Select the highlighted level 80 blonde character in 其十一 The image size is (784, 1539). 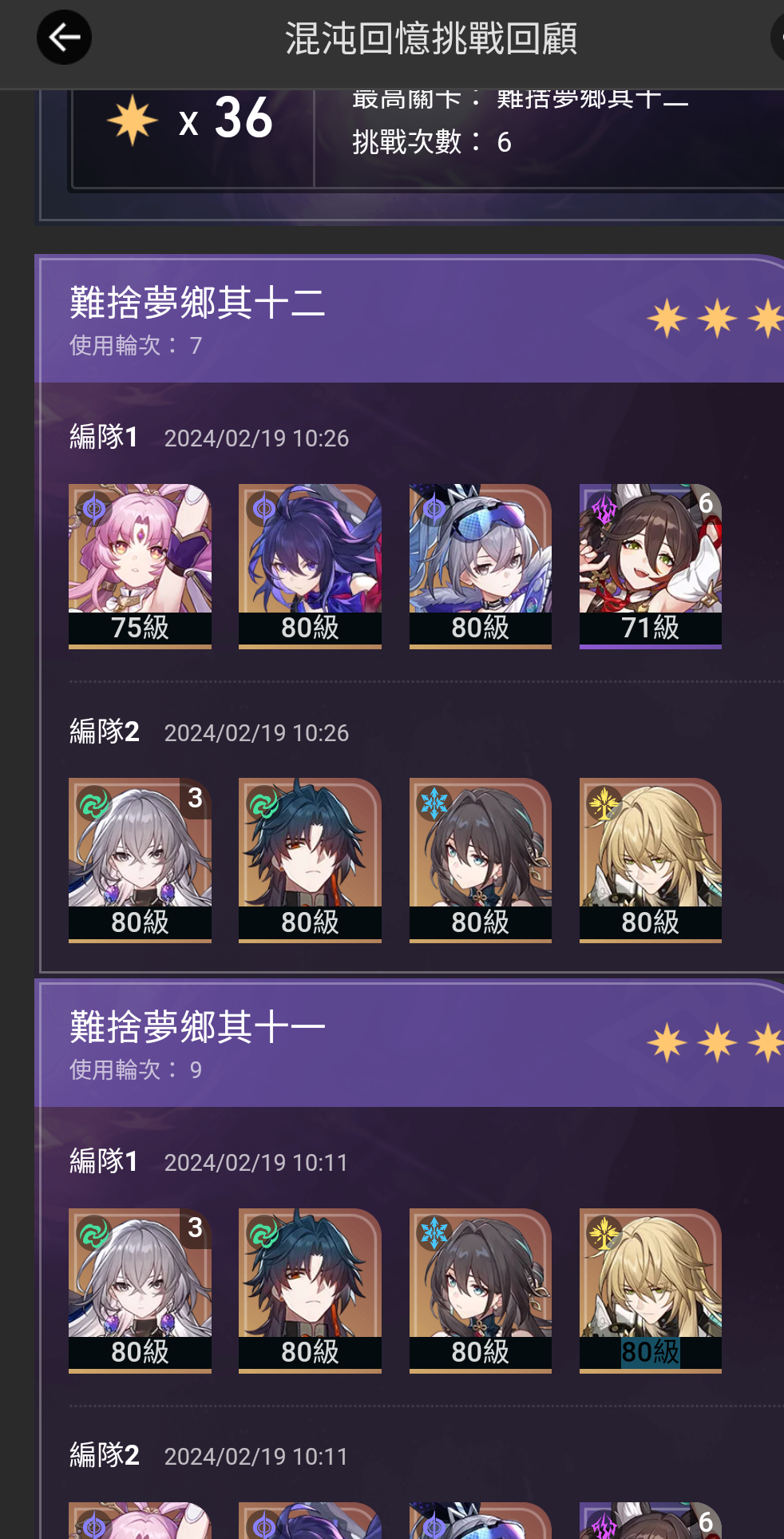(651, 1291)
